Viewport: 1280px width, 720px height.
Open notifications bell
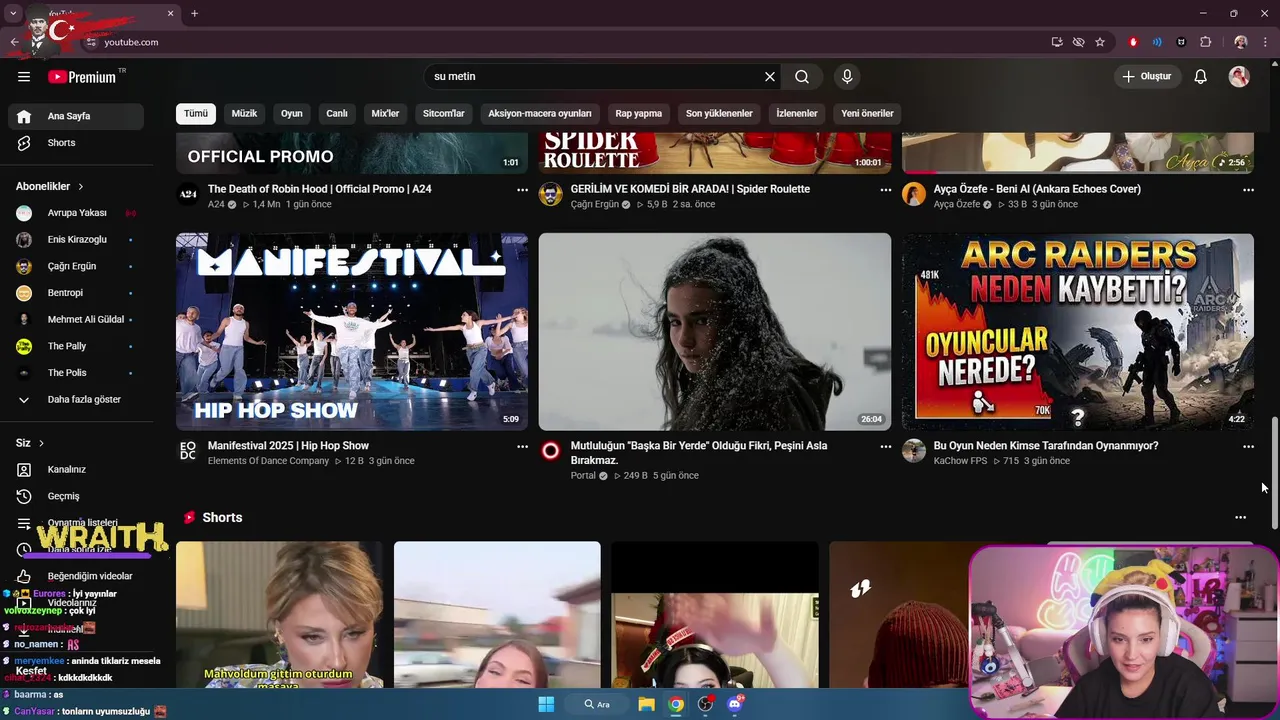[x=1201, y=77]
